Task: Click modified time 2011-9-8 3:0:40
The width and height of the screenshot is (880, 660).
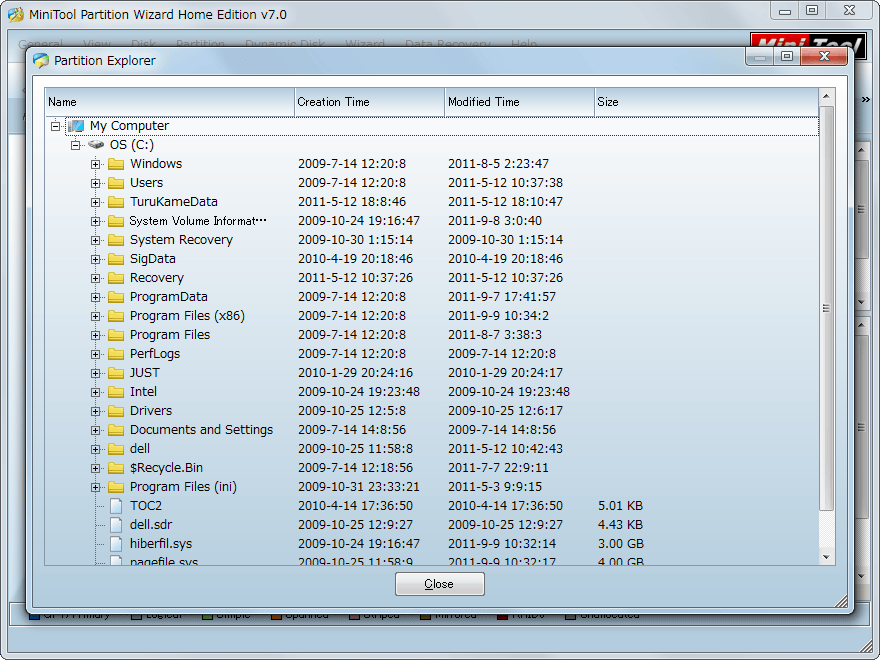Action: (495, 221)
